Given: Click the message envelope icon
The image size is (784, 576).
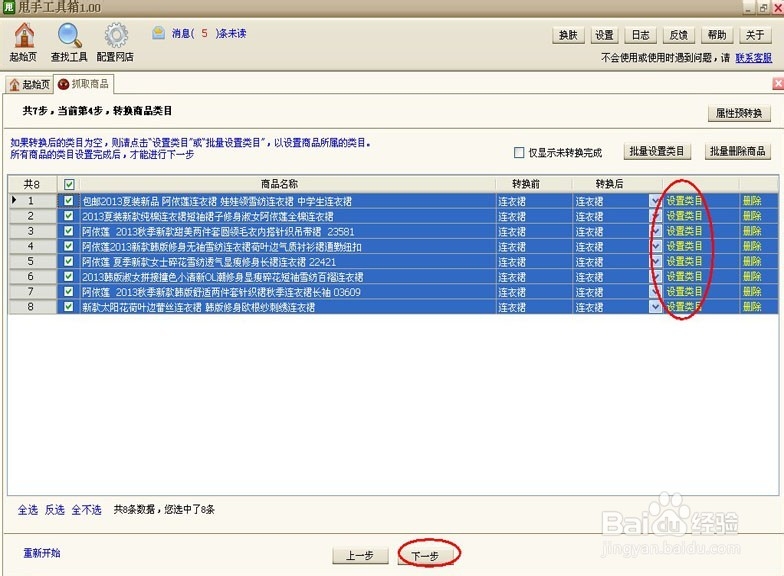Looking at the screenshot, I should [x=158, y=34].
